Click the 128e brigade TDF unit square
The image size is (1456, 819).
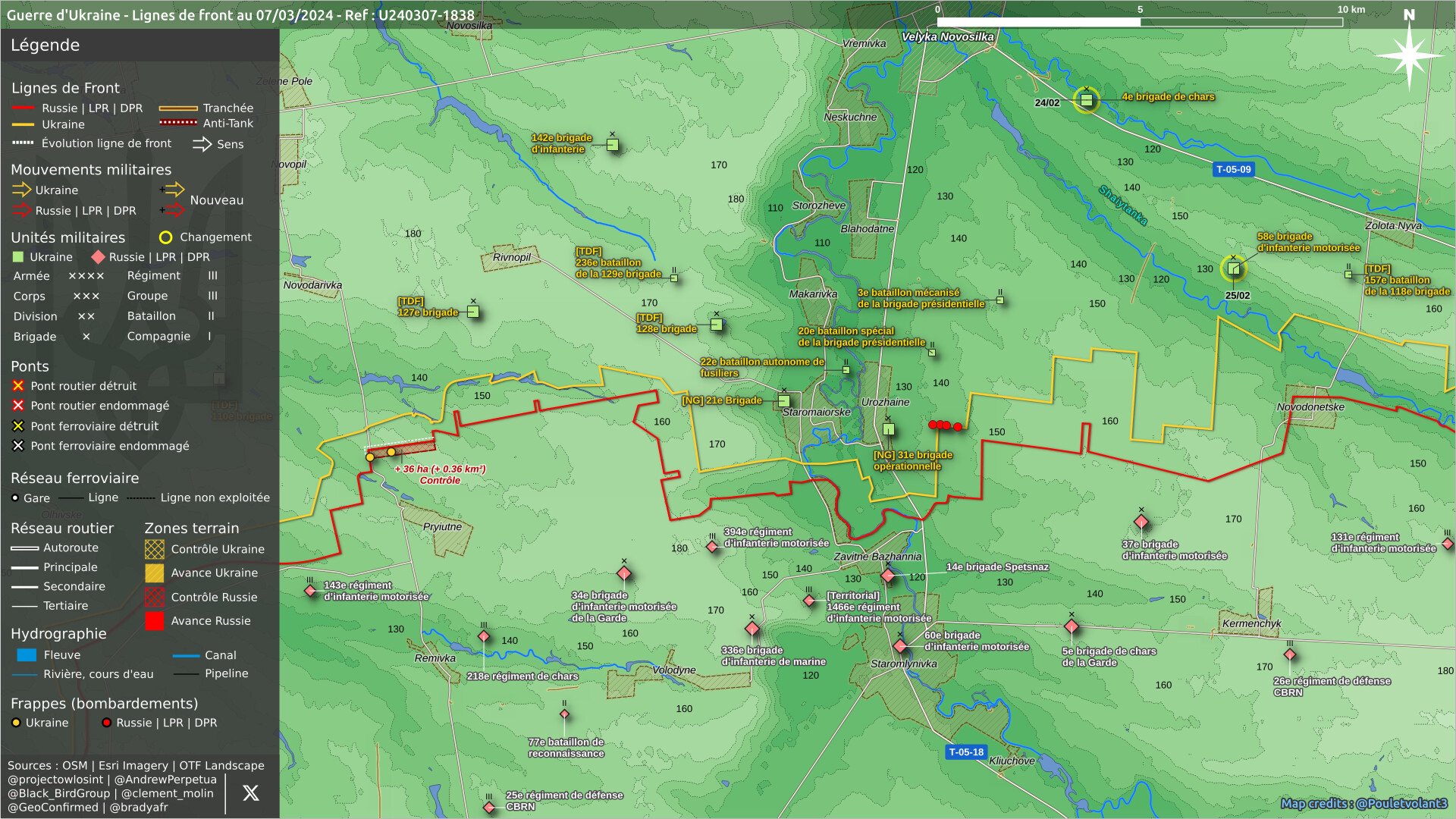coord(717,325)
